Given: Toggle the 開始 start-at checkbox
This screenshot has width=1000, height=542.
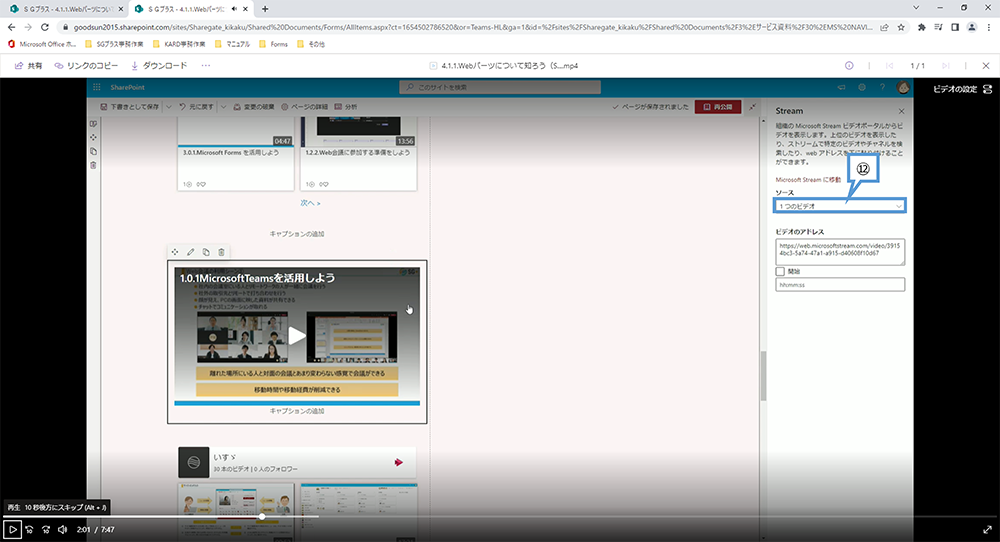Looking at the screenshot, I should (780, 272).
